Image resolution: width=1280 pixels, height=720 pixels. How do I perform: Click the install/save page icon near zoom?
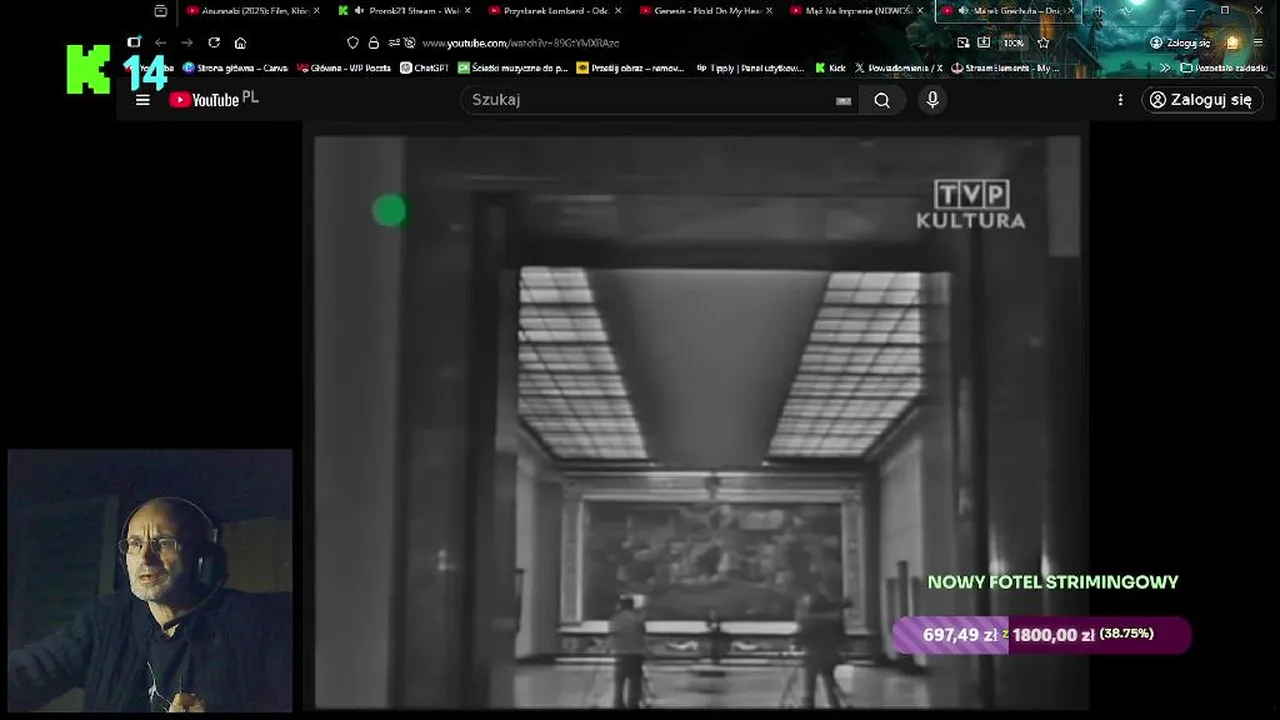click(984, 43)
